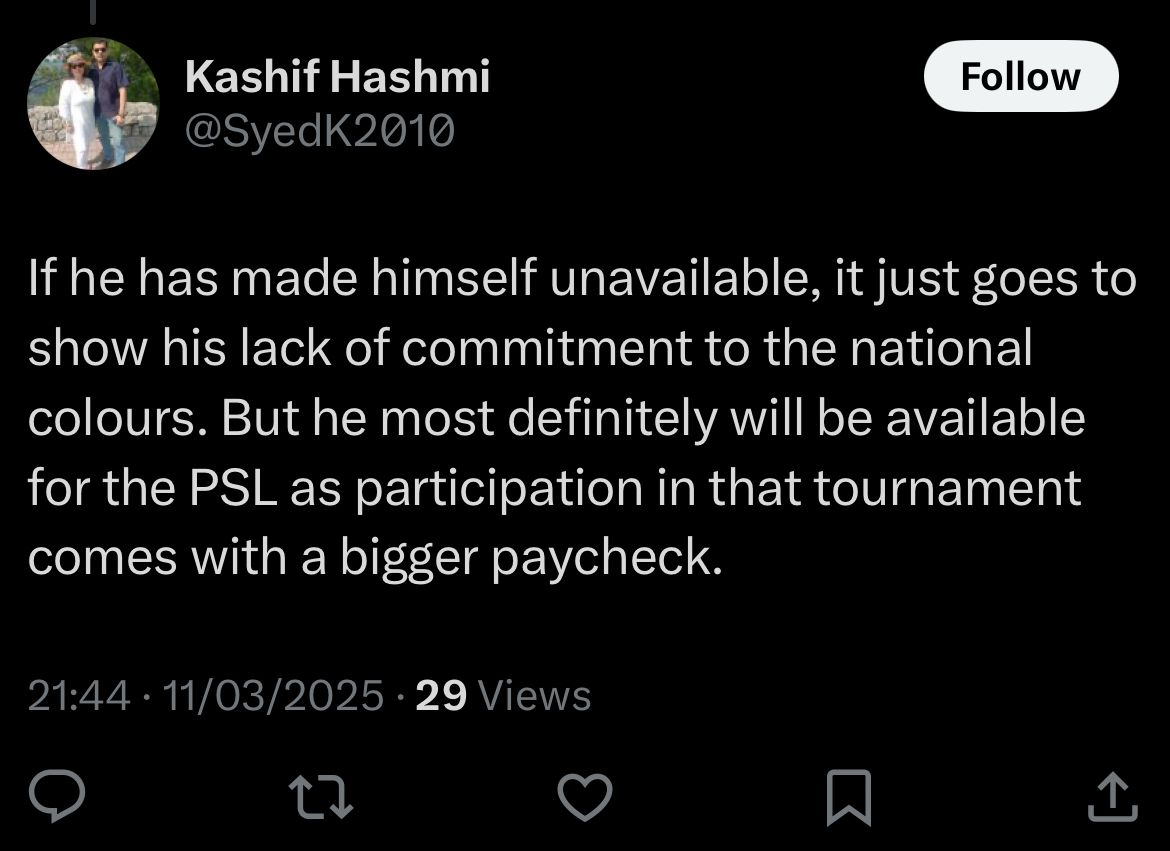Bookmark this tweet

tap(849, 798)
